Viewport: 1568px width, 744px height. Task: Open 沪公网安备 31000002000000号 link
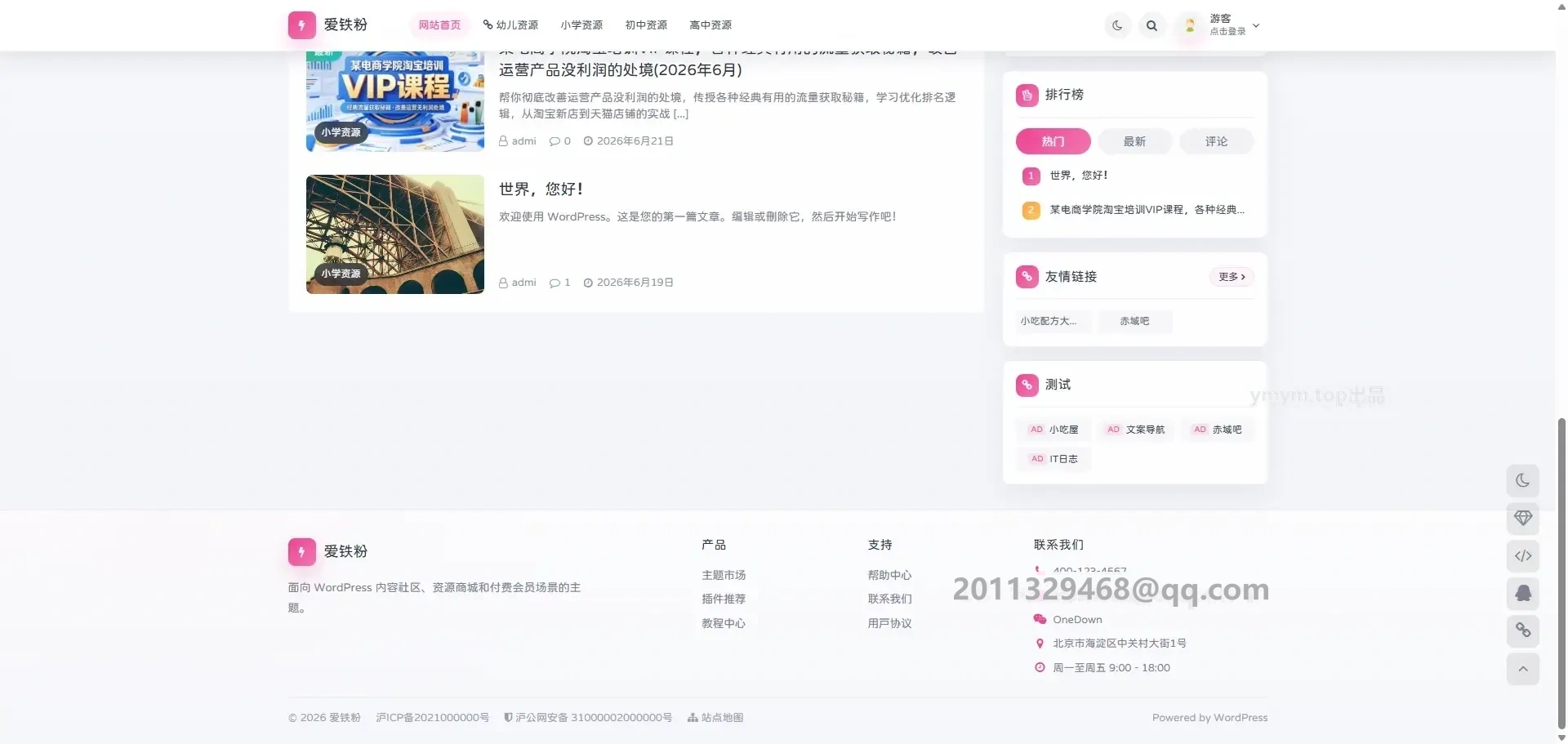pyautogui.click(x=588, y=718)
